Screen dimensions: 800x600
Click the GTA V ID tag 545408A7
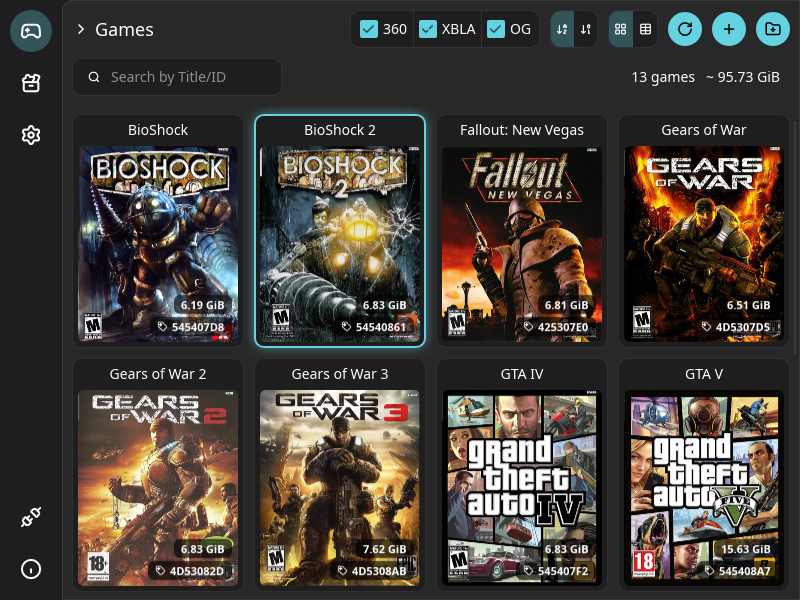point(738,570)
